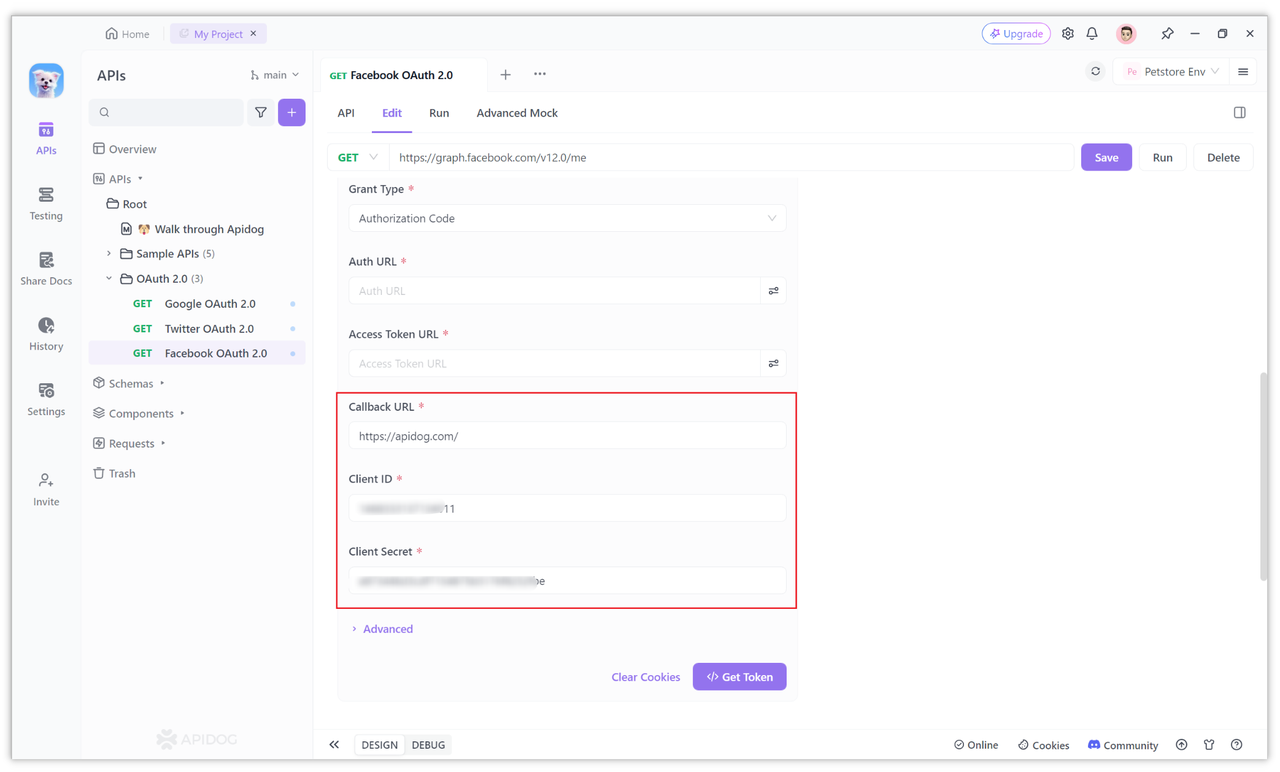Click the Auth URL input field
This screenshot has width=1280, height=772.
tap(555, 291)
